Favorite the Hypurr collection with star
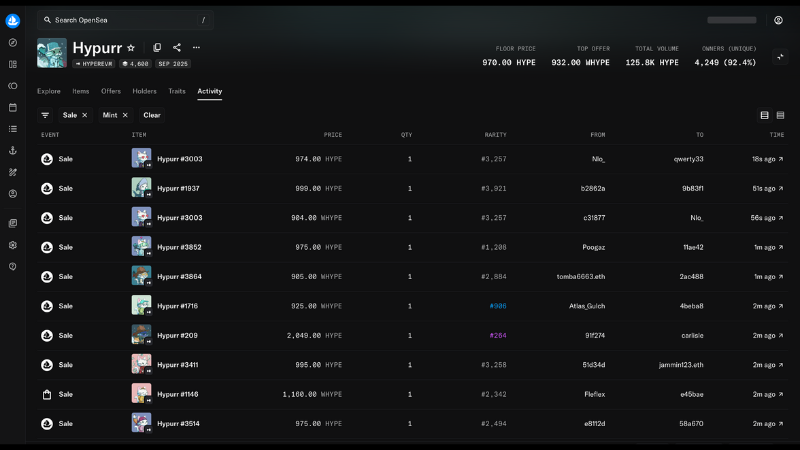The height and width of the screenshot is (450, 800). pyautogui.click(x=131, y=47)
